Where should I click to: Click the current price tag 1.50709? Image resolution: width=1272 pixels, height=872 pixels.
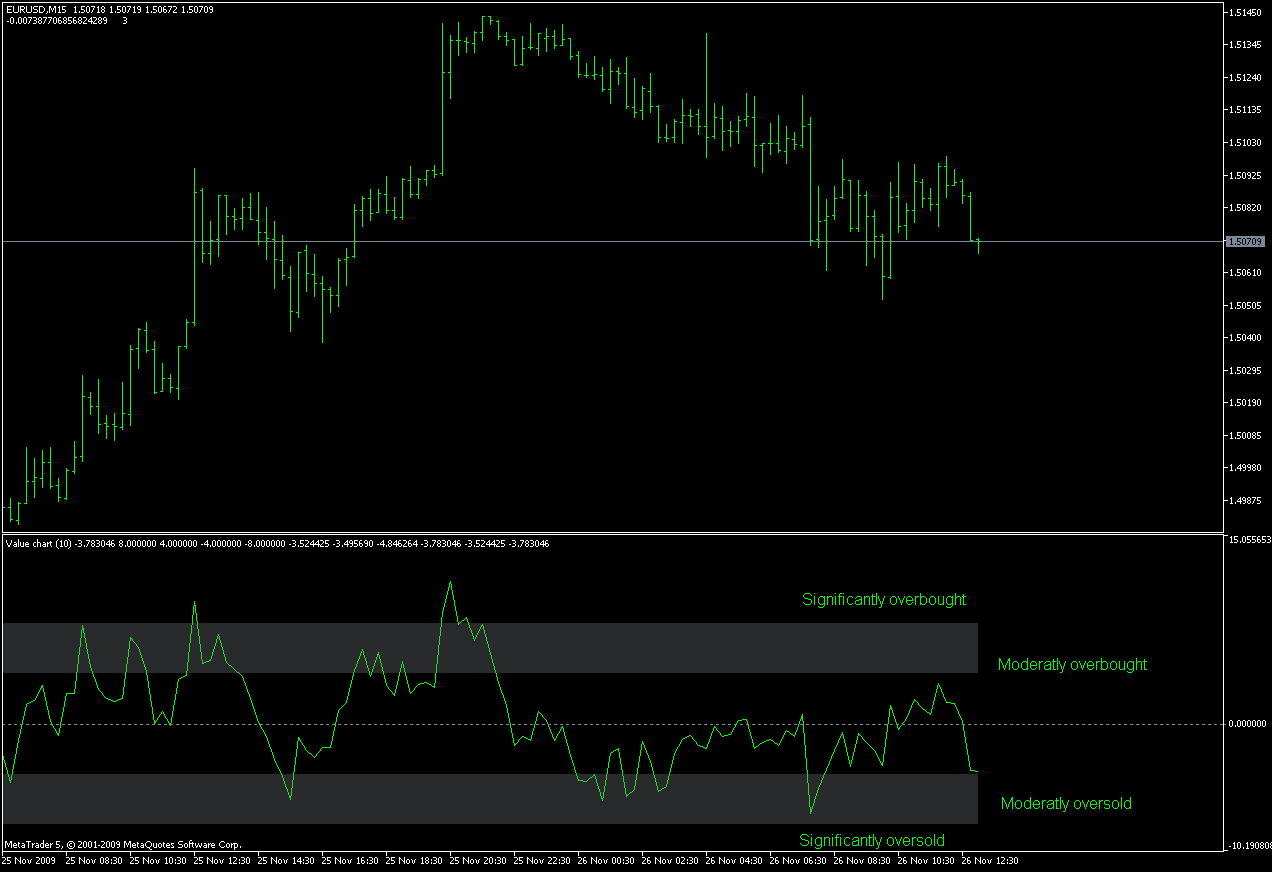point(1245,241)
